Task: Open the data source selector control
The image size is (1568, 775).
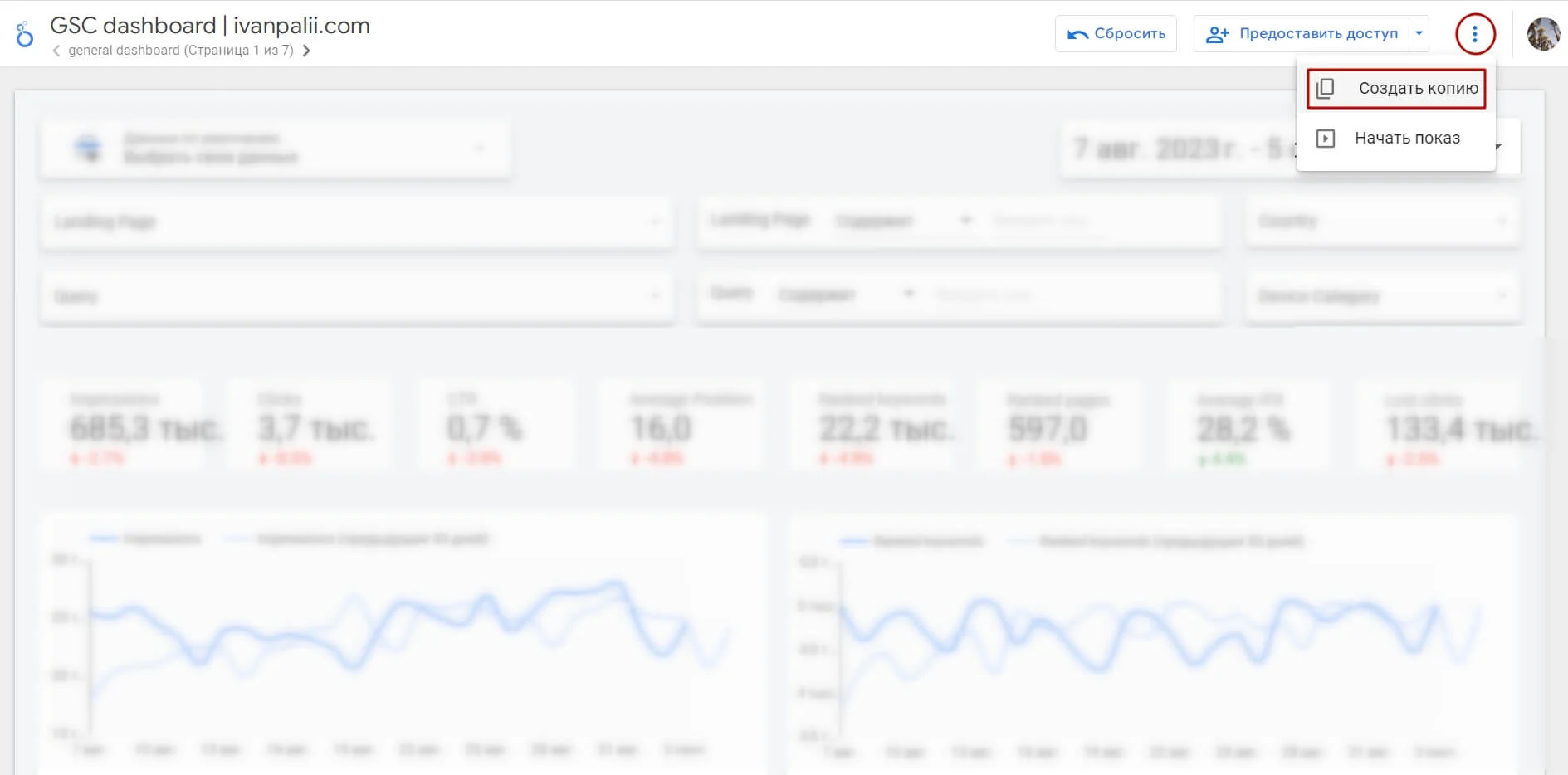Action: tap(276, 149)
